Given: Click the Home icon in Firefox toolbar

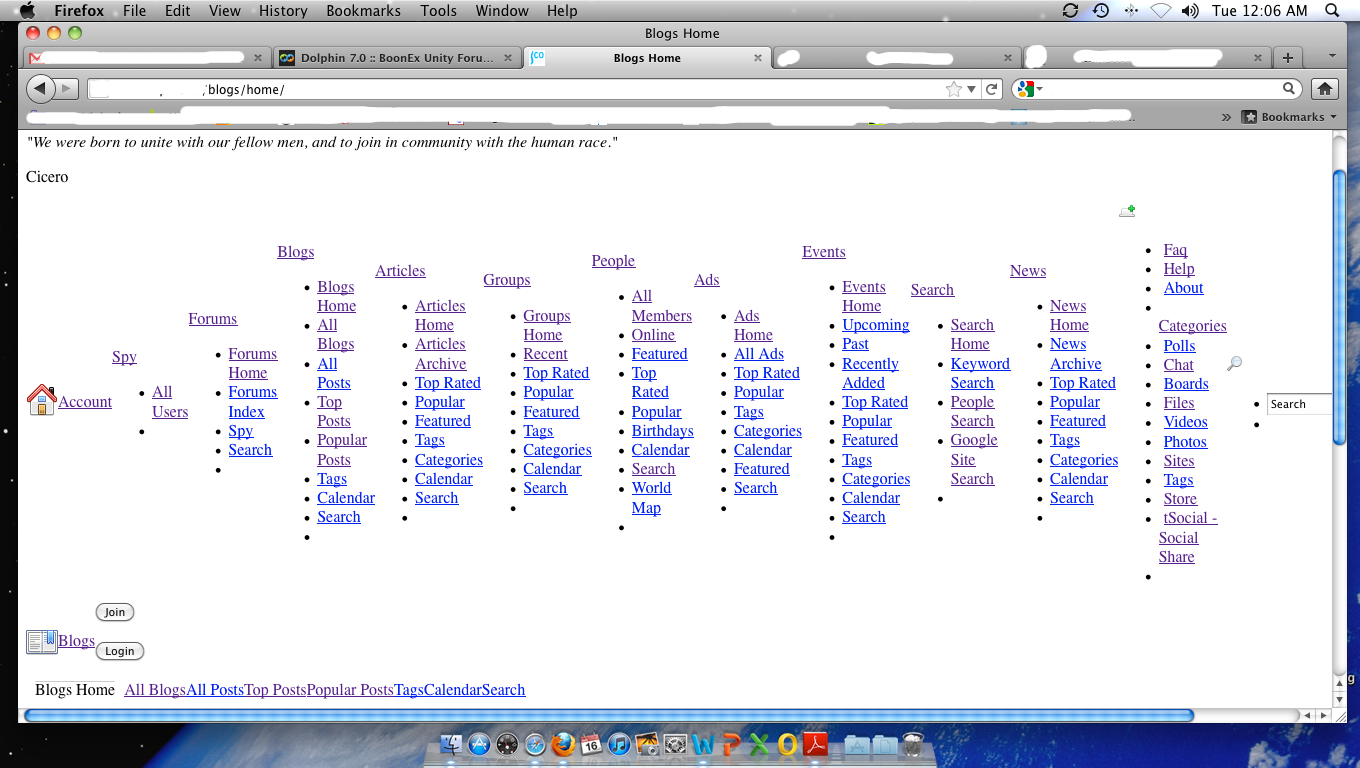Looking at the screenshot, I should tap(1324, 89).
